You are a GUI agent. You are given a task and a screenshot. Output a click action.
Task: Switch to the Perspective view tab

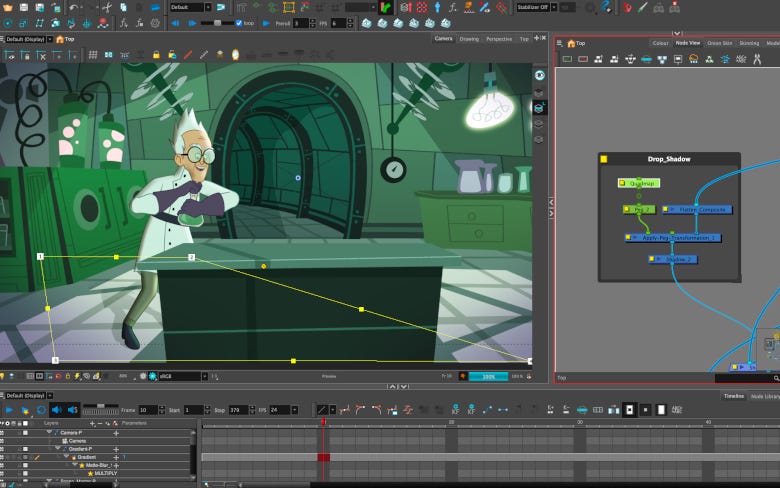pyautogui.click(x=498, y=39)
